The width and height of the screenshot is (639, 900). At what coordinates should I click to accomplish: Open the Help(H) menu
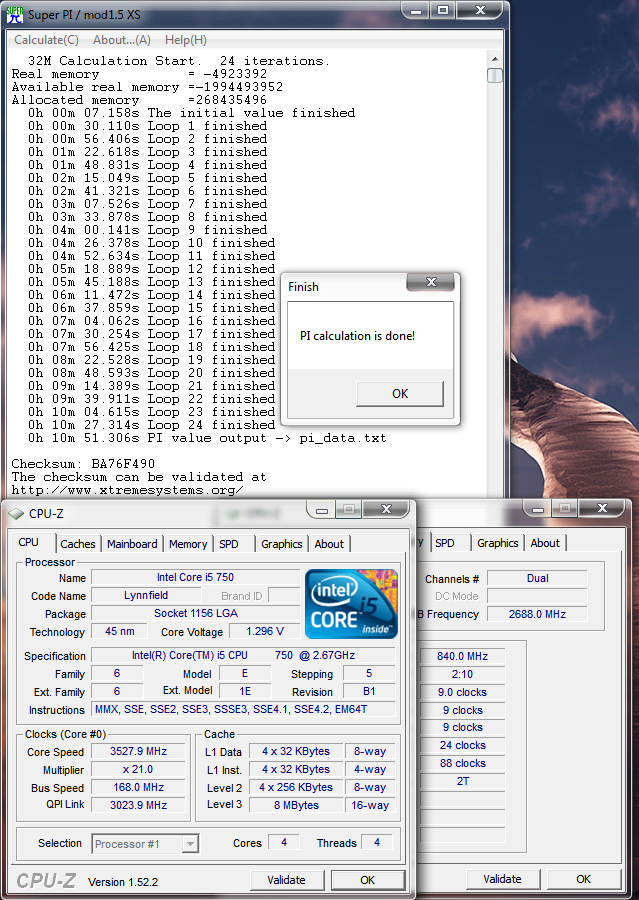click(185, 40)
